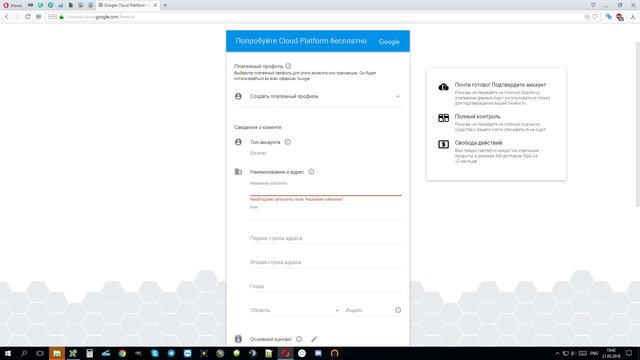Image resolution: width=640 pixels, height=360 pixels.
Task: Go back to previous page
Action: (x=7, y=17)
